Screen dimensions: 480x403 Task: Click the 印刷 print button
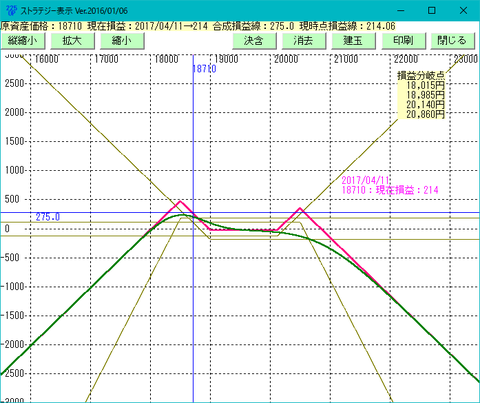coord(403,41)
